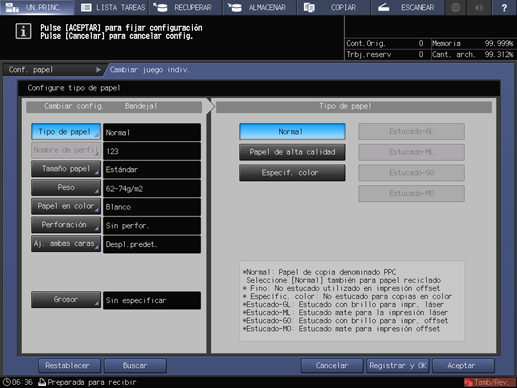Open the ALMACENAR tab

tap(260, 7)
